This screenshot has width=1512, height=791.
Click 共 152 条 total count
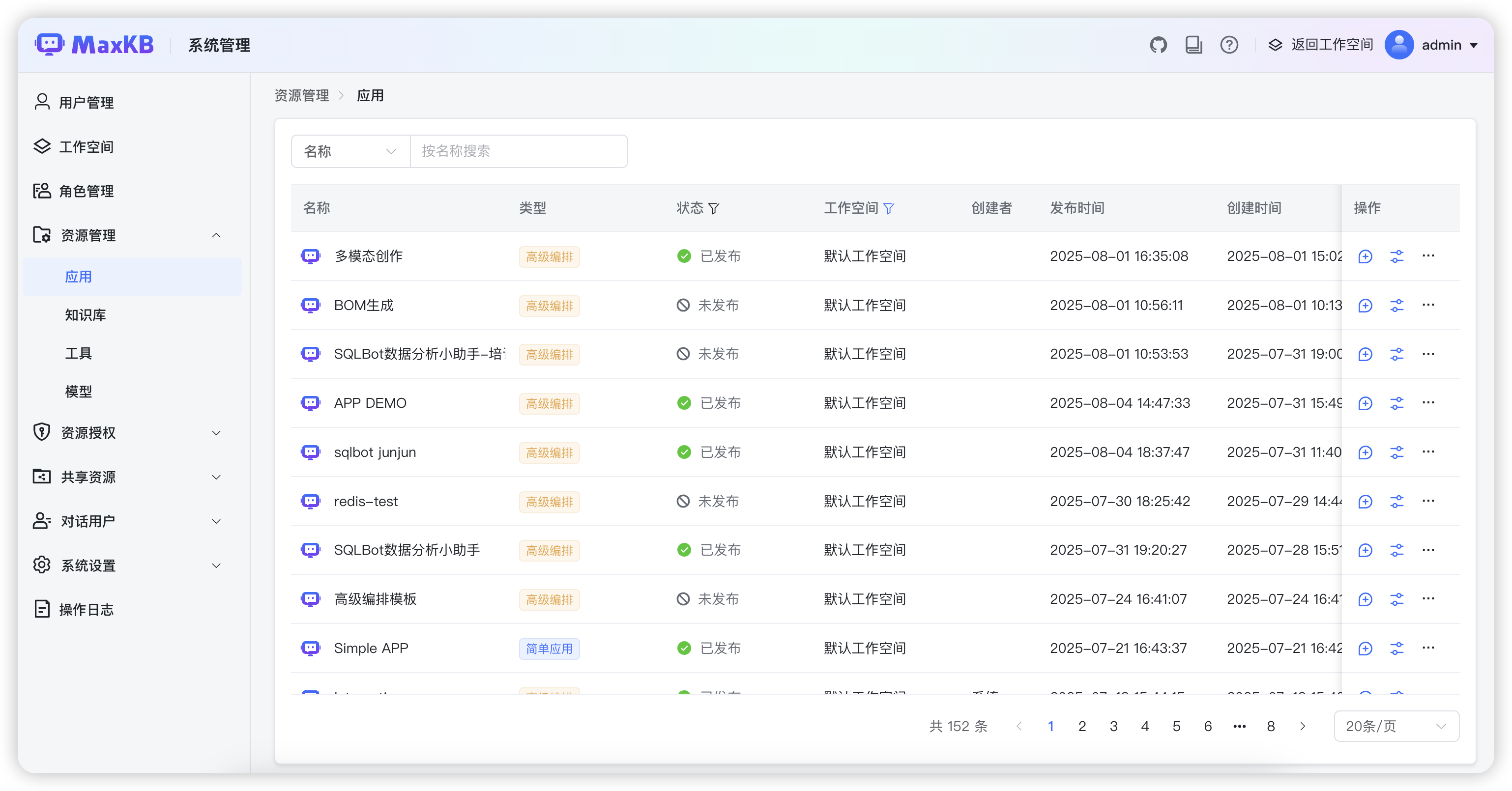tap(959, 727)
